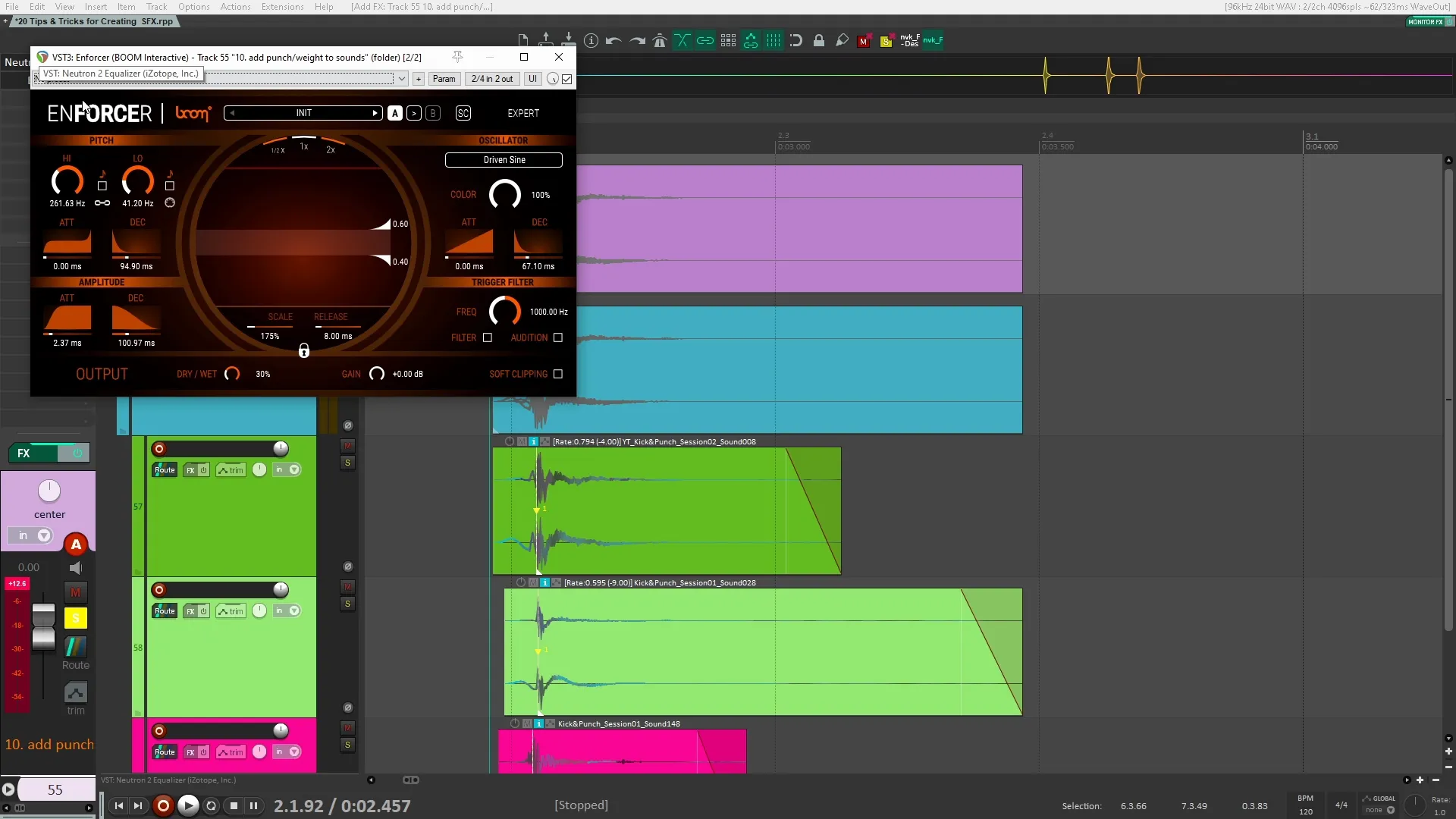Screen dimensions: 1456x819
Task: Toggle auto-crossfade icon in toolbar
Action: point(682,41)
